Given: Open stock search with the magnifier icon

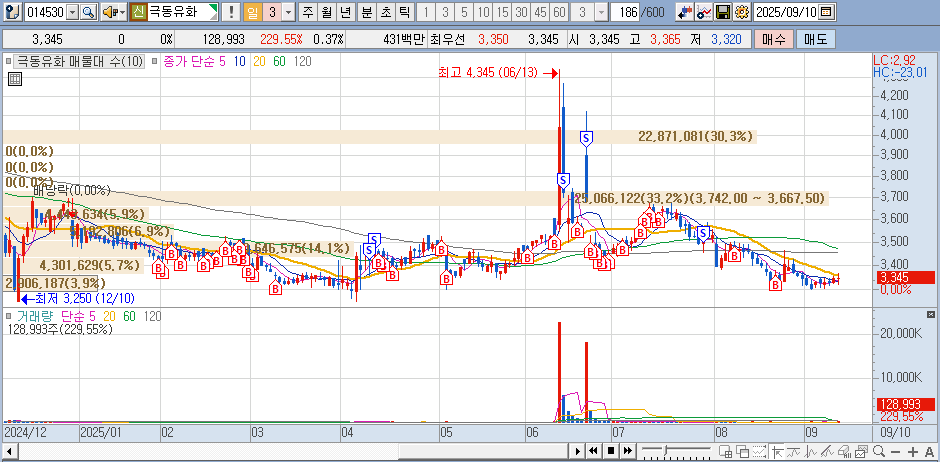Looking at the screenshot, I should click(88, 11).
